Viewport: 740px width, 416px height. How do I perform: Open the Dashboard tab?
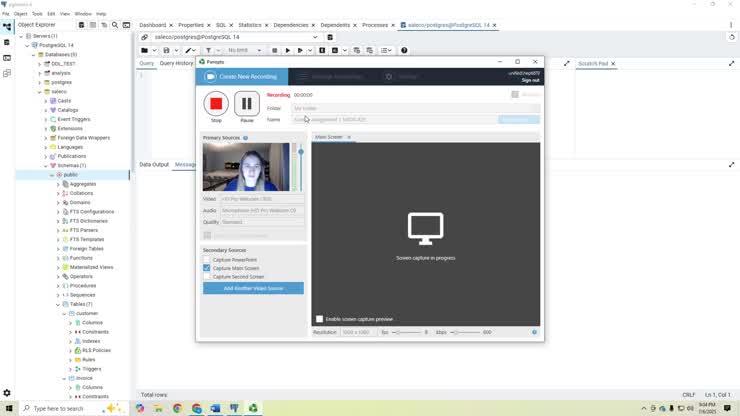coord(152,25)
